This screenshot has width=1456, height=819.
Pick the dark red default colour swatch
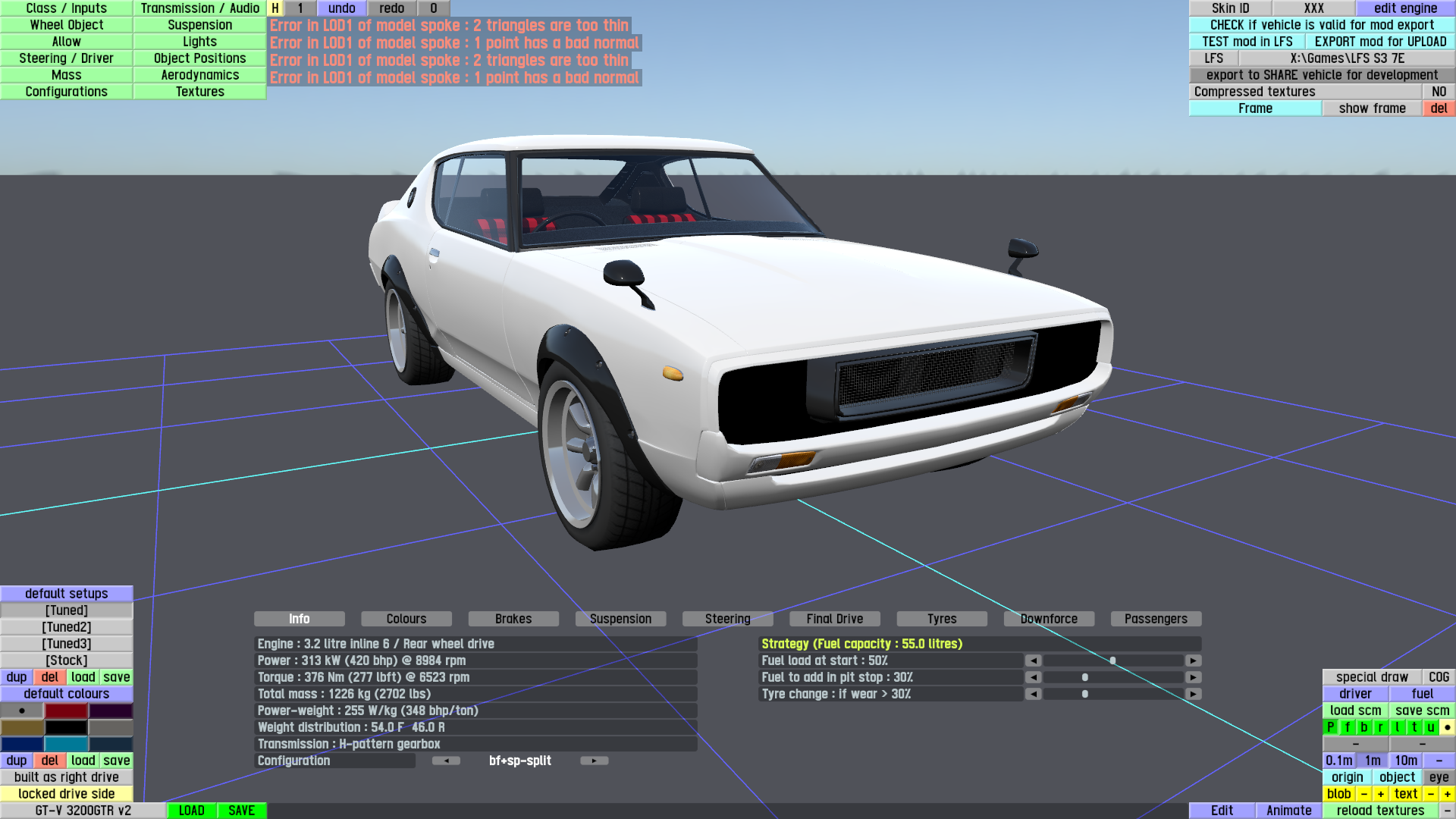click(66, 711)
